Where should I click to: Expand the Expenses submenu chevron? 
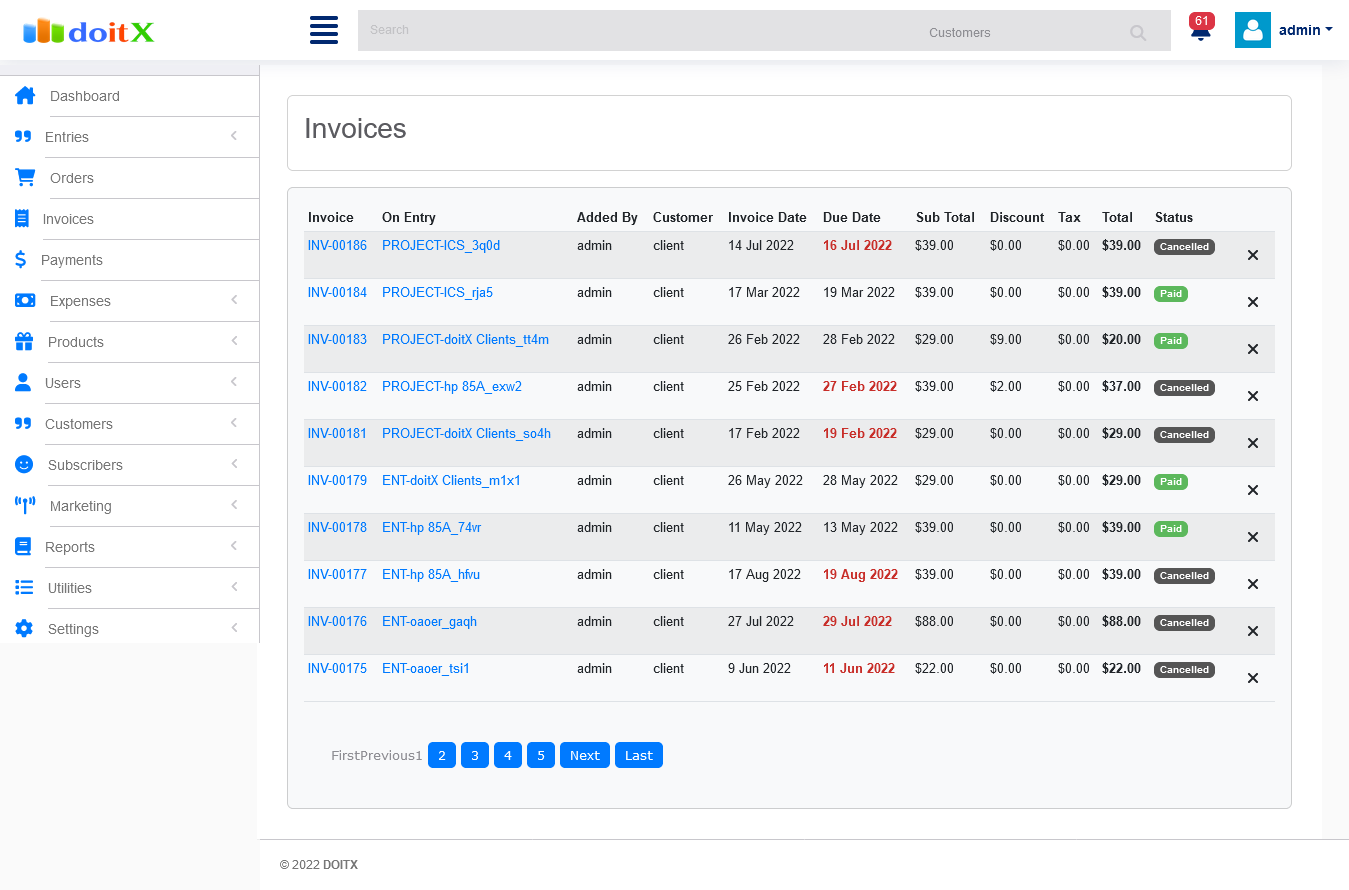pos(234,300)
